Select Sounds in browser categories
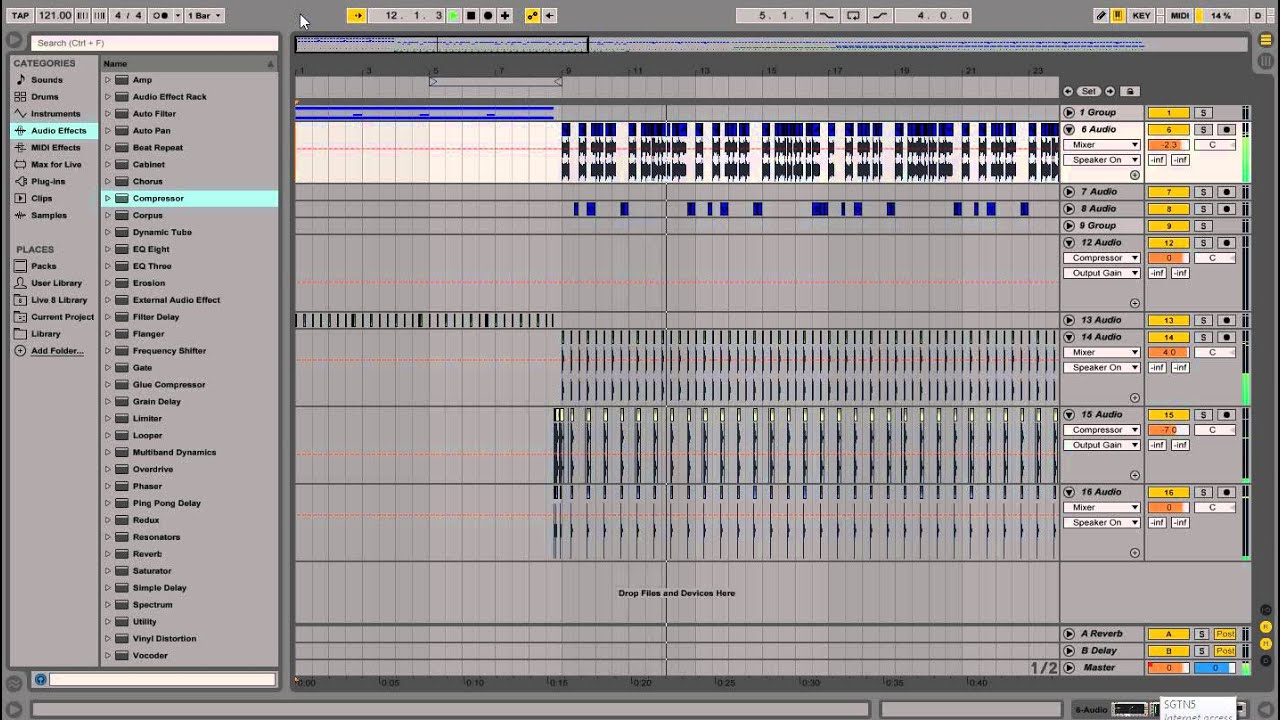Screen dimensions: 1280x720 [46, 80]
